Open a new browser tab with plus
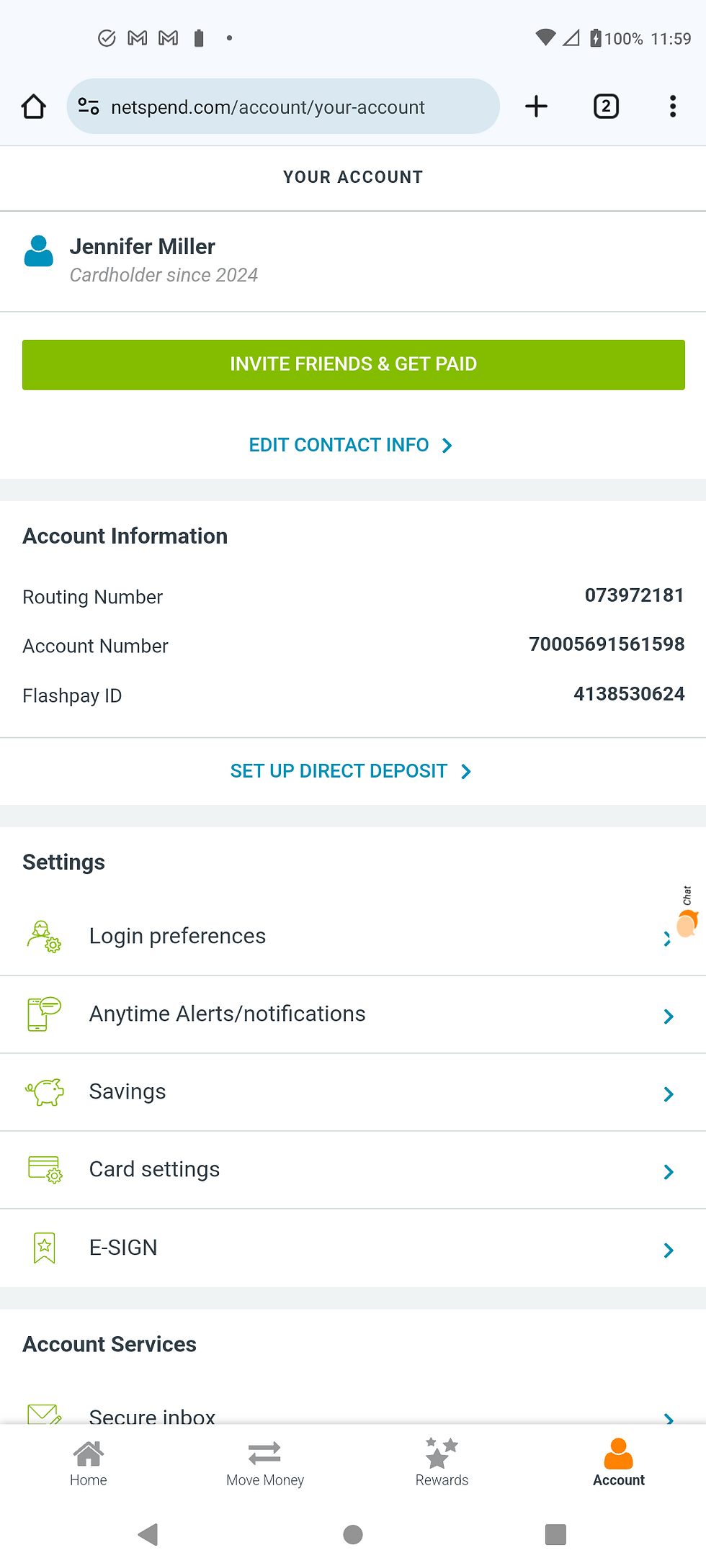Screen dimensions: 706x1568 536,107
